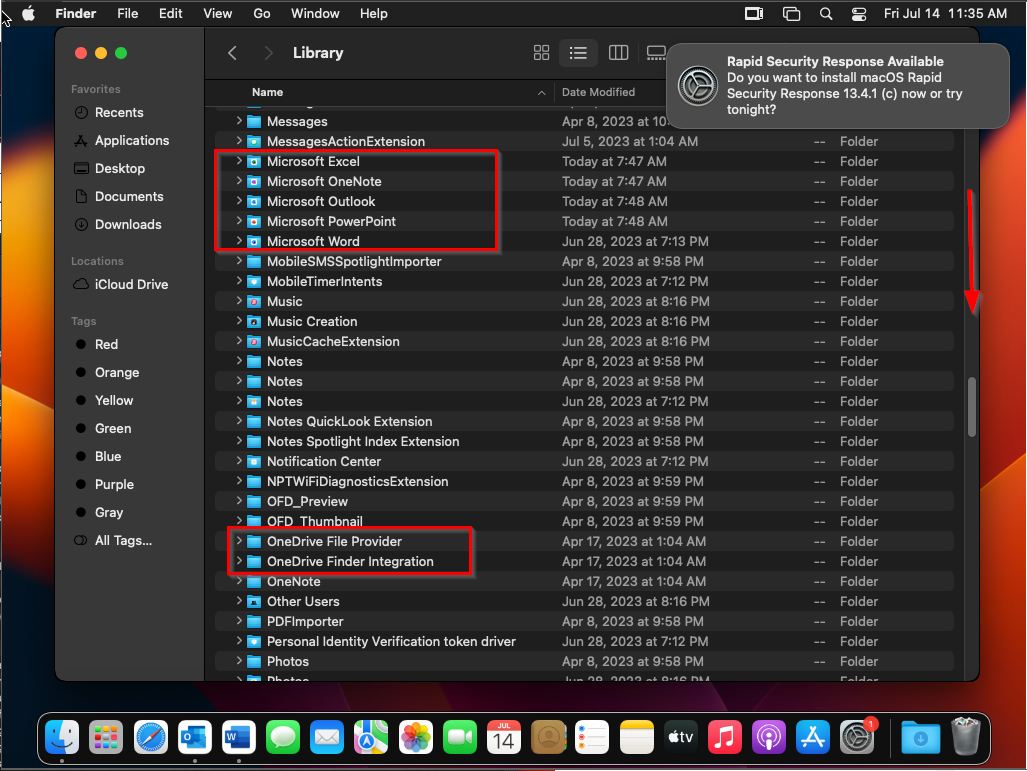Expand the Microsoft Excel folder
The width and height of the screenshot is (1027, 771).
pyautogui.click(x=239, y=161)
